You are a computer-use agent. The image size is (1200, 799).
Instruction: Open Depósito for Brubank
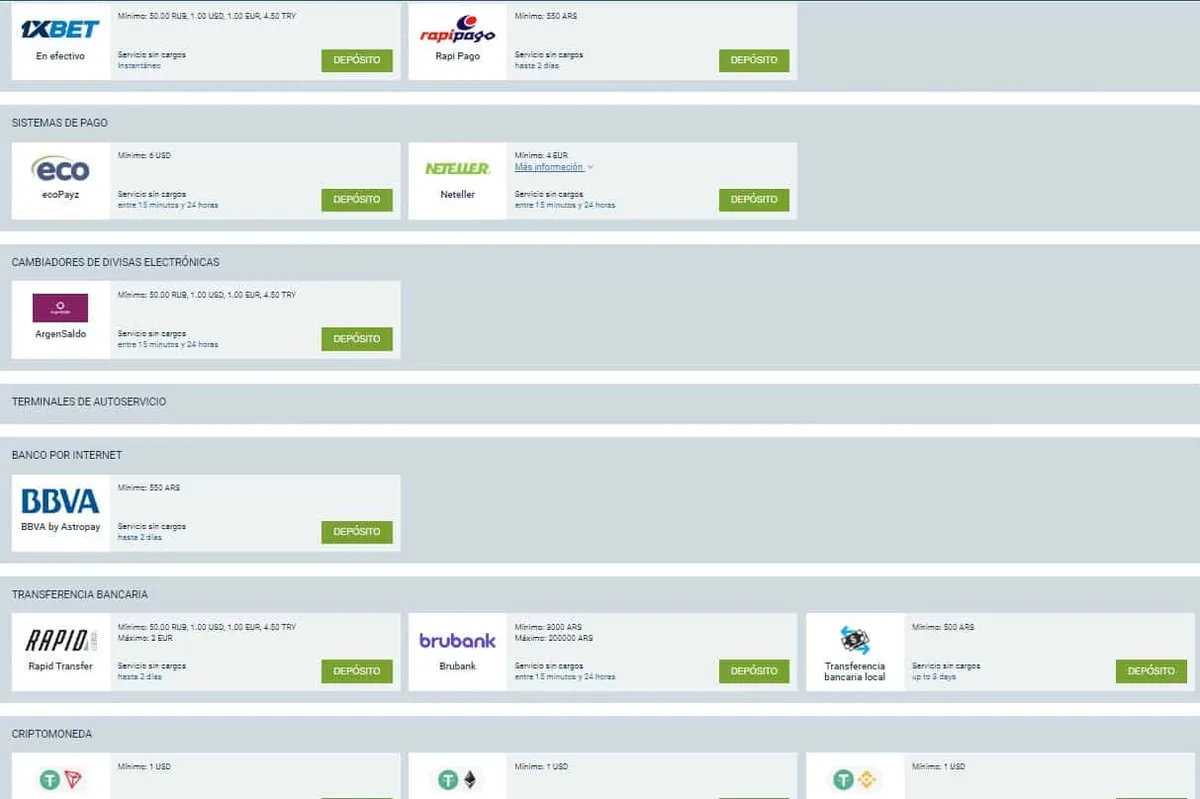pos(754,671)
